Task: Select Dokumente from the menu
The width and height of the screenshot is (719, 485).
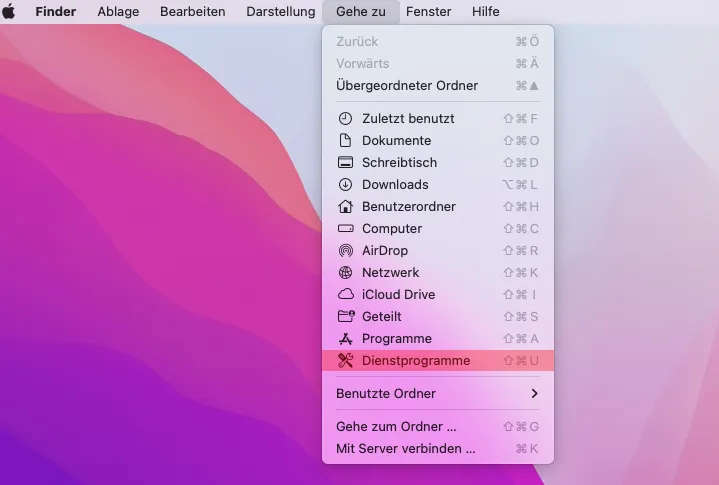Action: coord(438,141)
